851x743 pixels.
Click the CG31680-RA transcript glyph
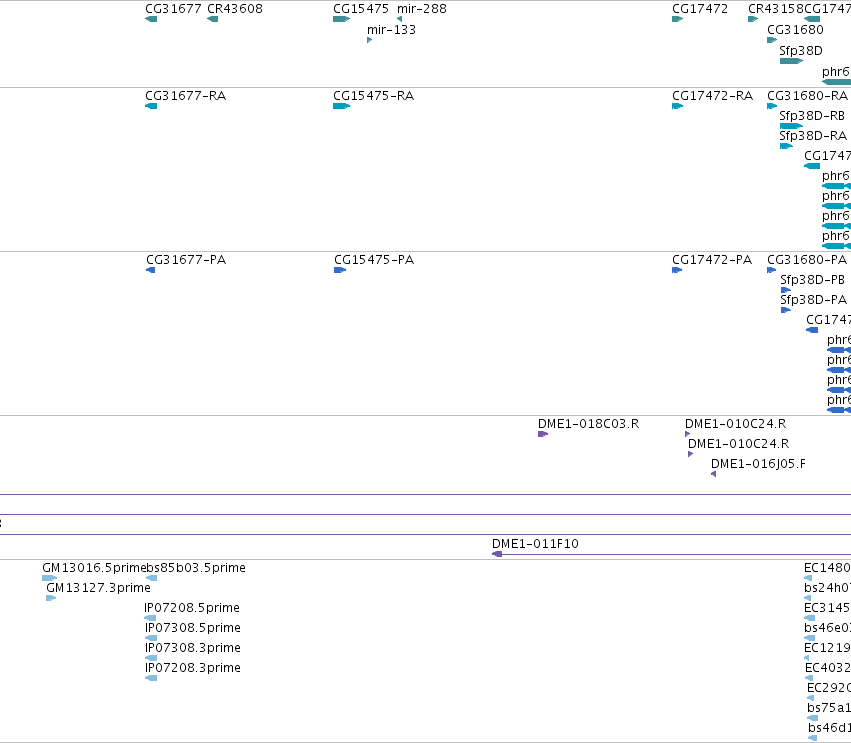(772, 106)
